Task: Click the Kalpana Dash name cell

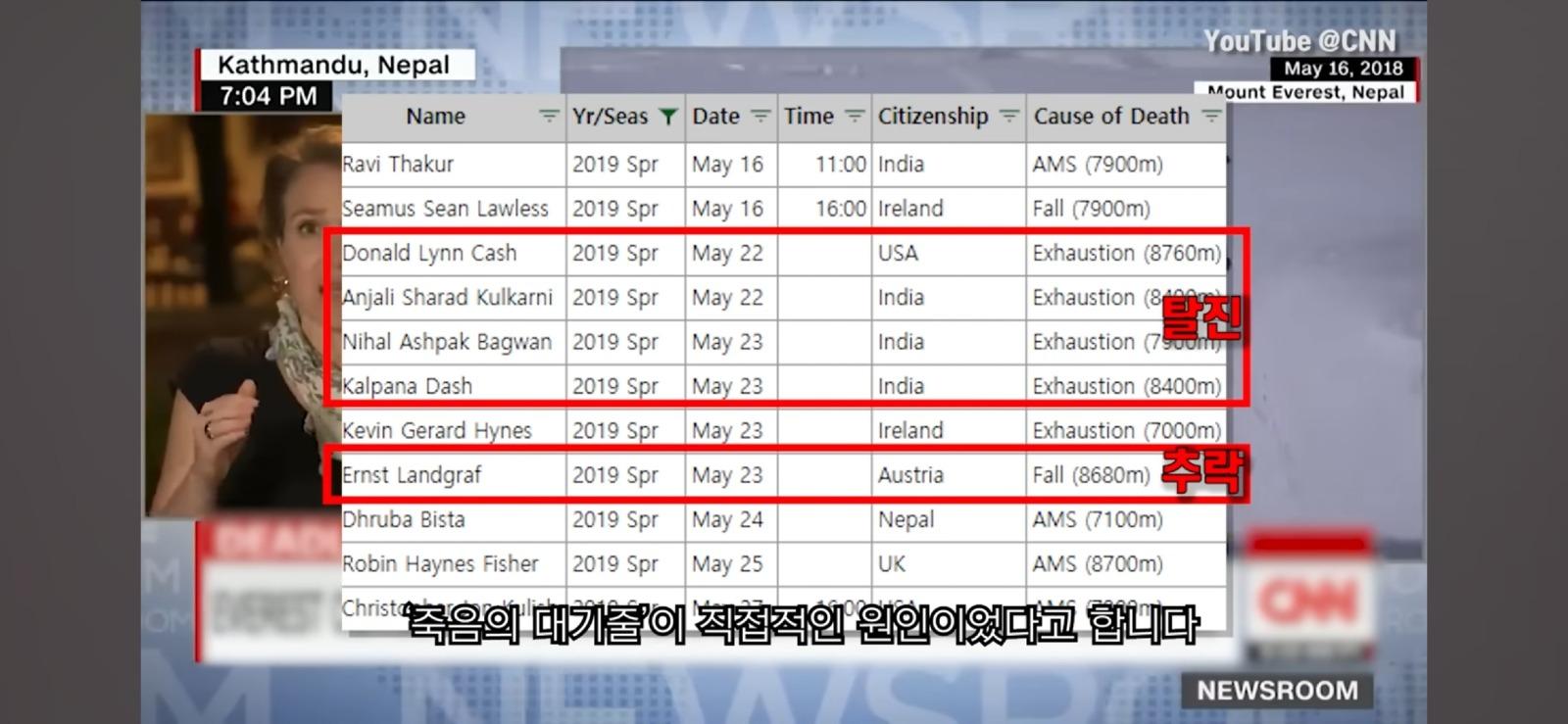Action: point(454,386)
